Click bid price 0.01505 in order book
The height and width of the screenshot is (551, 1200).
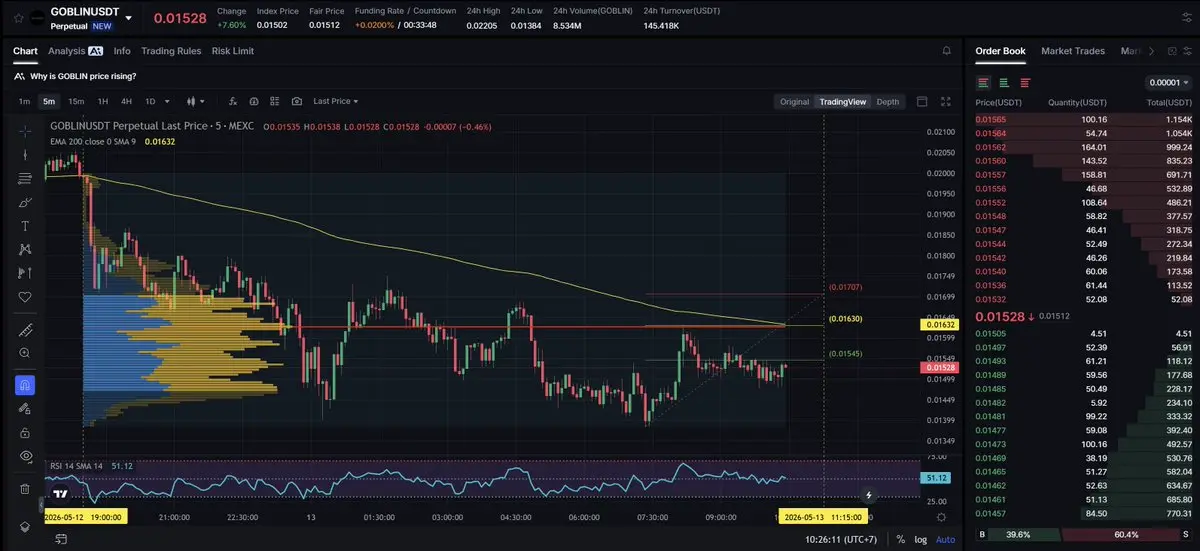pos(991,333)
